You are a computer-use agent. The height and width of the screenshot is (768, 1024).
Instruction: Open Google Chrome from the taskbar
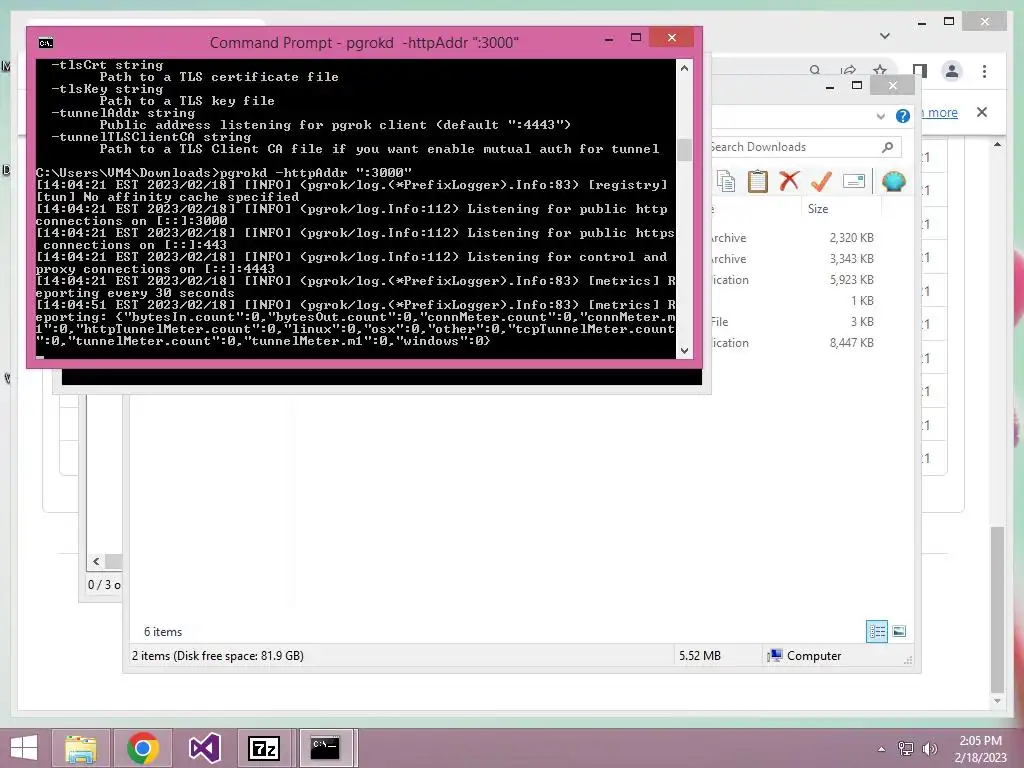tap(142, 748)
